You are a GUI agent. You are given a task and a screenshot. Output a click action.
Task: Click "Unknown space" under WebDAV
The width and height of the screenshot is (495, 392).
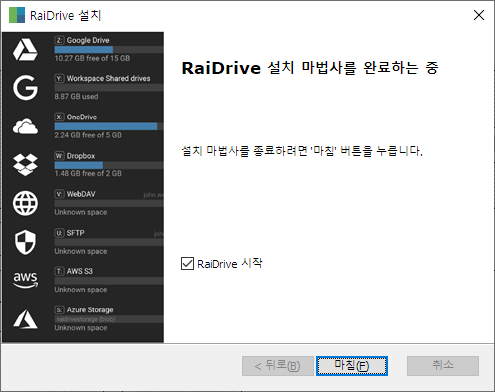tap(81, 212)
